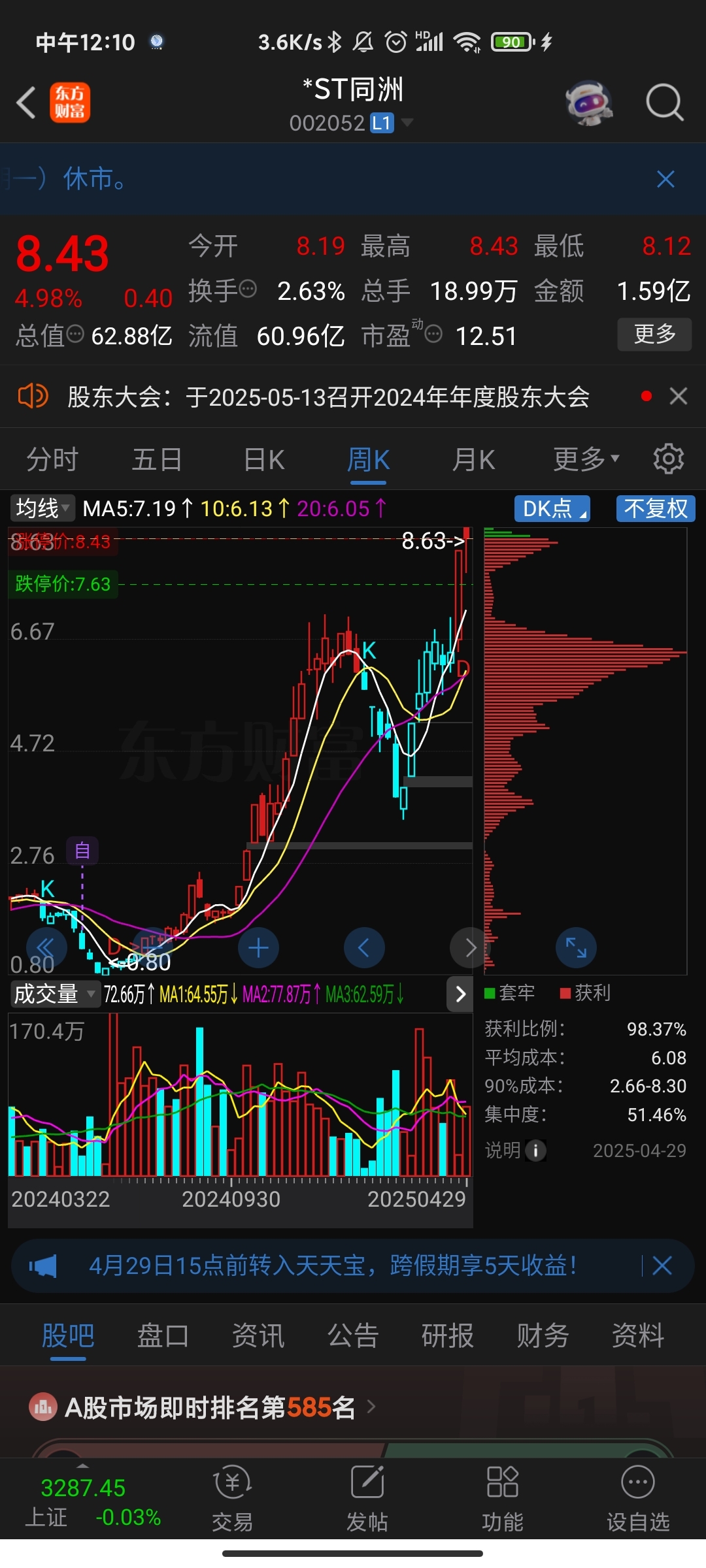This screenshot has height=1568, width=706.
Task: Open the robot assistant avatar
Action: 589,103
